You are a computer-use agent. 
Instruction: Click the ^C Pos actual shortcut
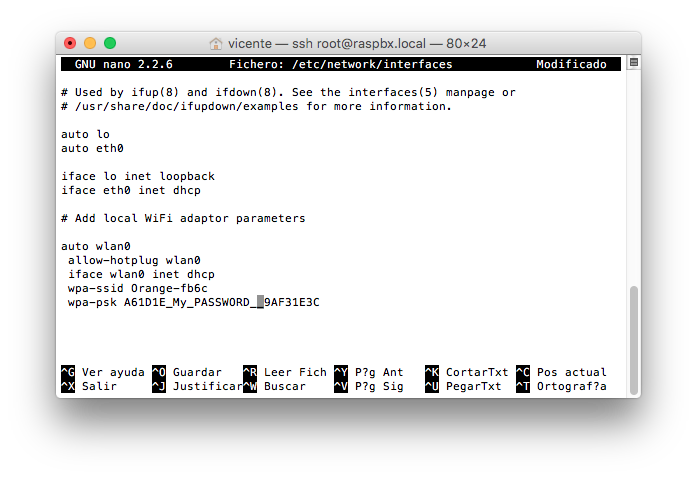[561, 372]
